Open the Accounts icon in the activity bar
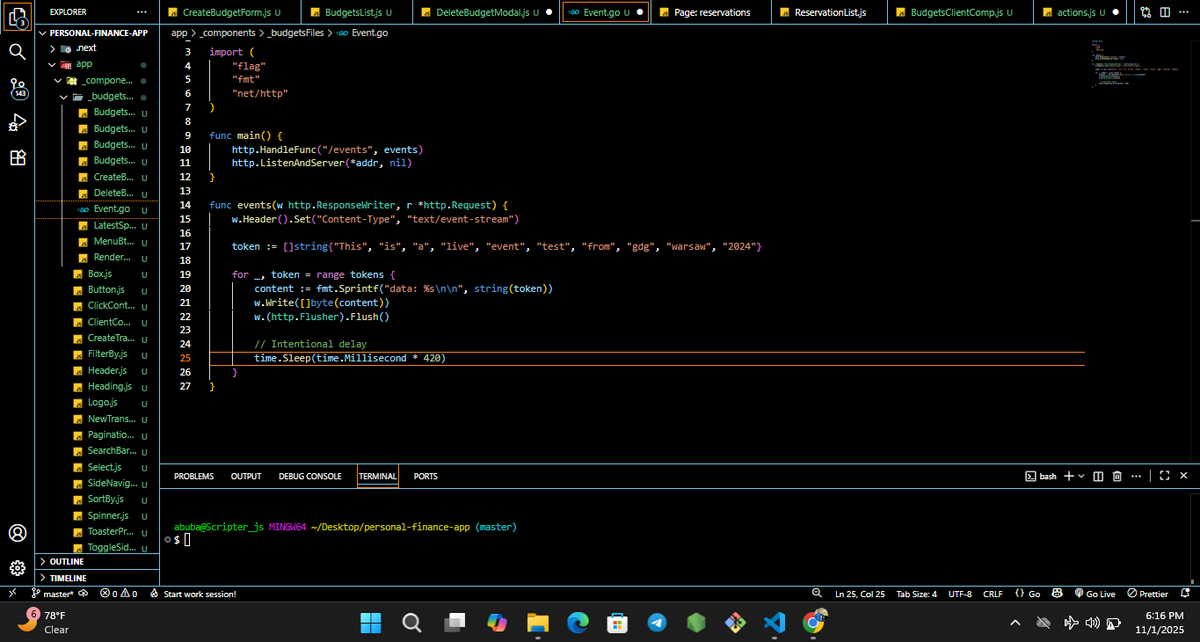Viewport: 1200px width, 642px height. tap(17, 533)
